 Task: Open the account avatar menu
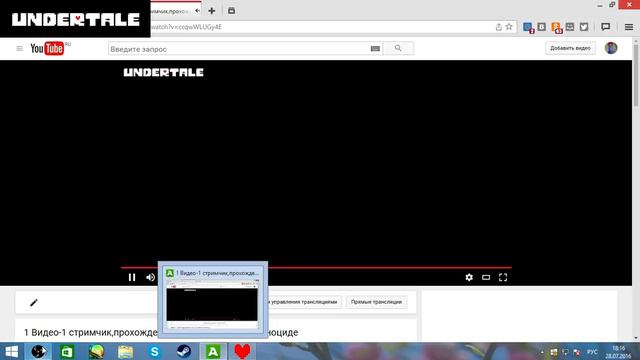[x=611, y=48]
